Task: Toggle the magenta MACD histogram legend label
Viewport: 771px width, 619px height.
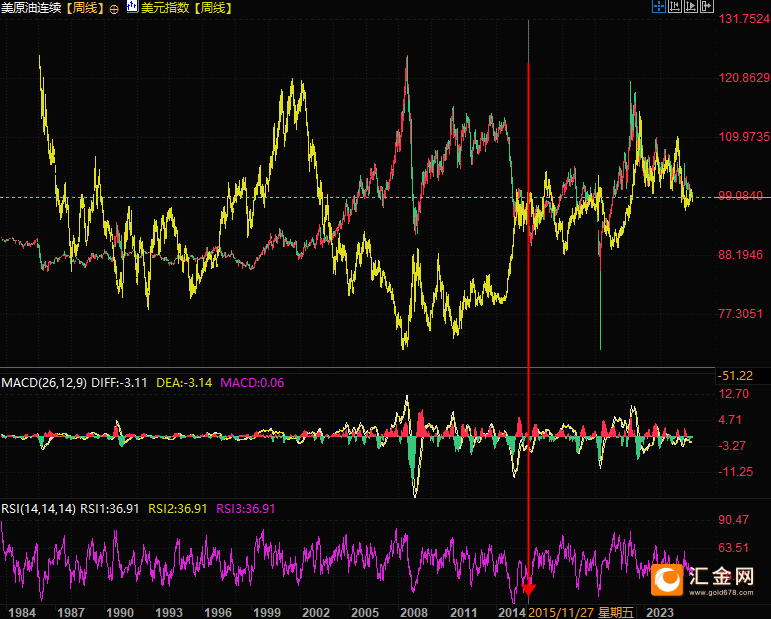Action: click(x=252, y=382)
